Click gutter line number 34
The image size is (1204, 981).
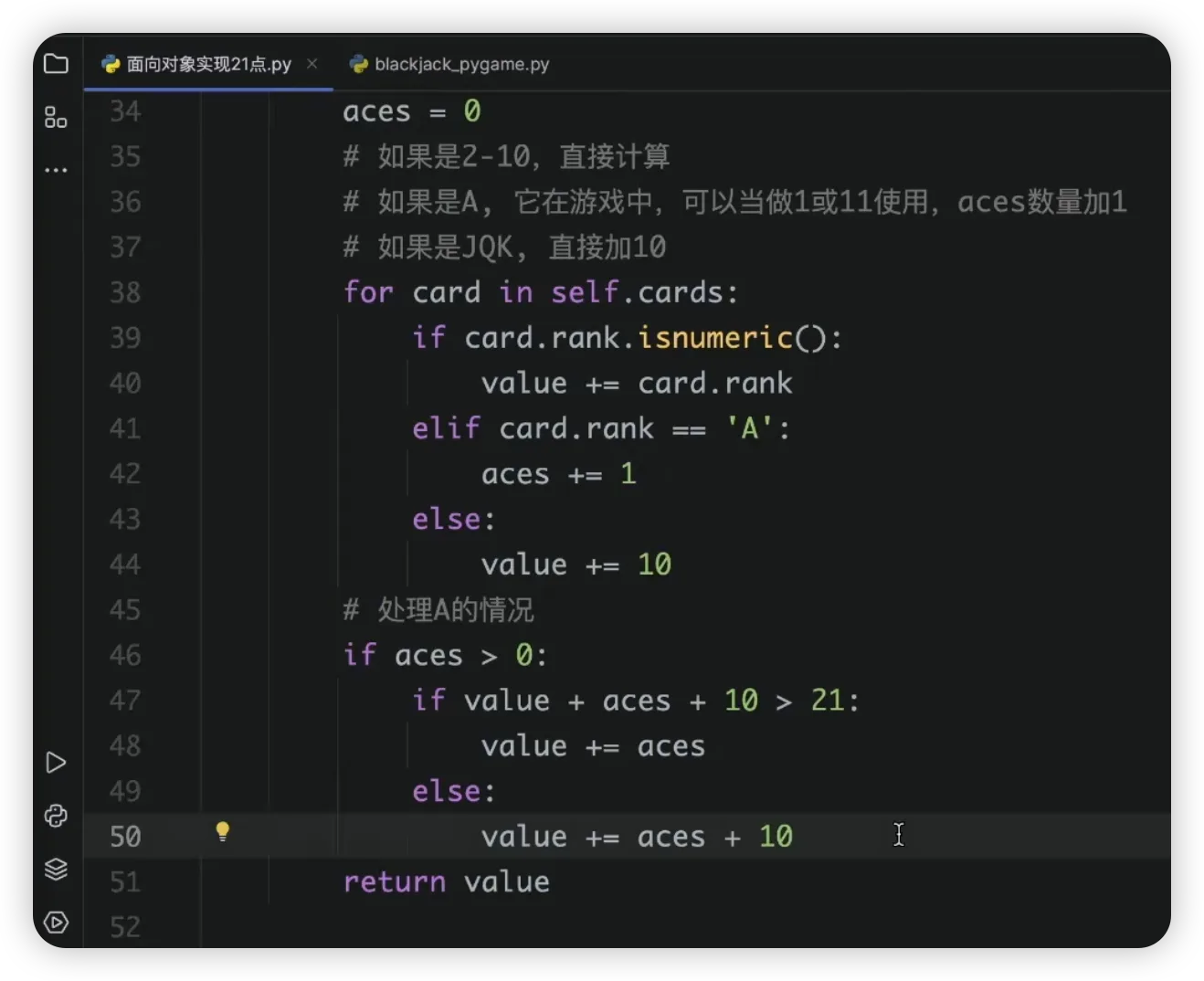[125, 111]
